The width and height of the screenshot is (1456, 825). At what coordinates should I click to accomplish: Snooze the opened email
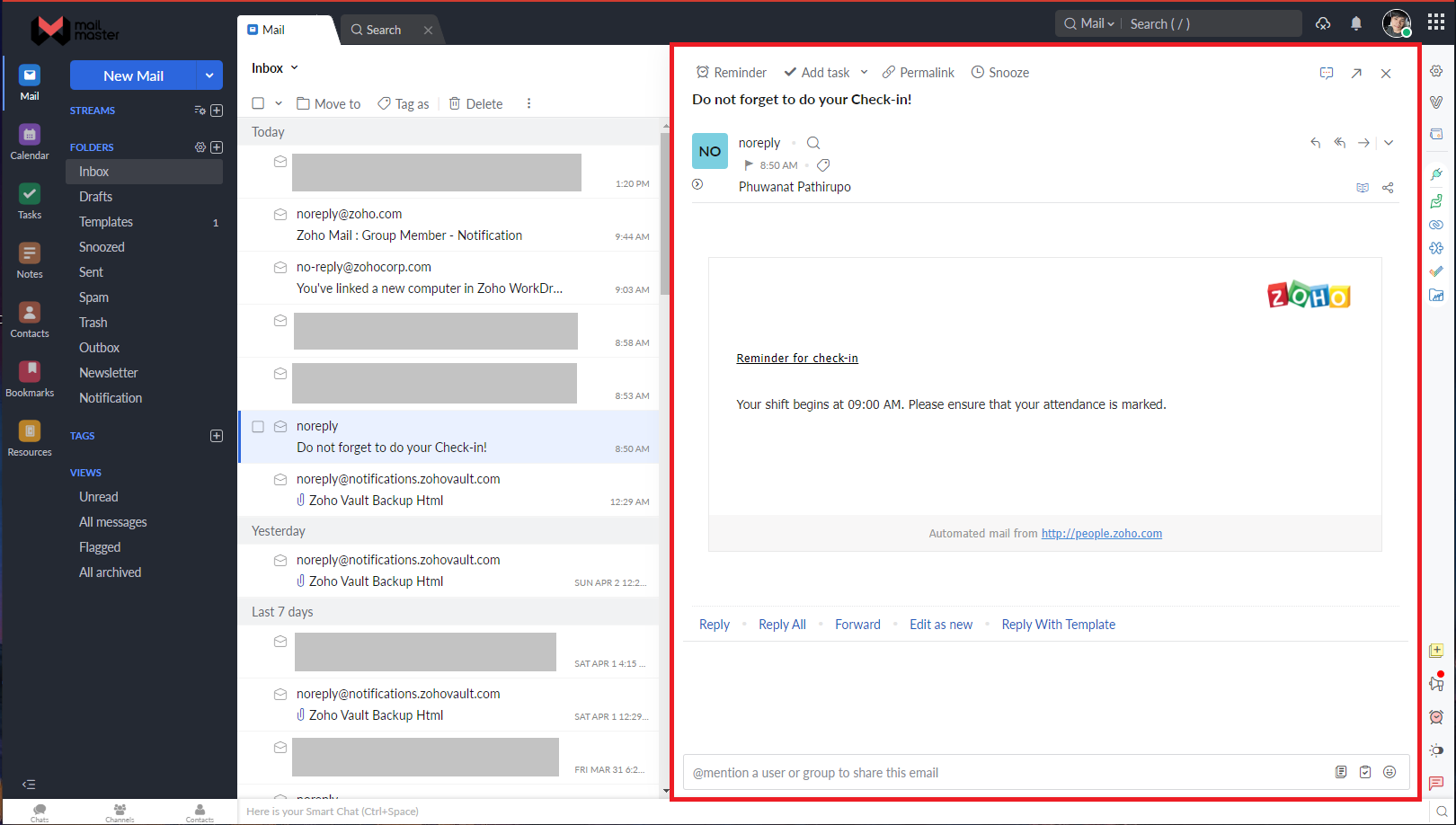pyautogui.click(x=999, y=72)
